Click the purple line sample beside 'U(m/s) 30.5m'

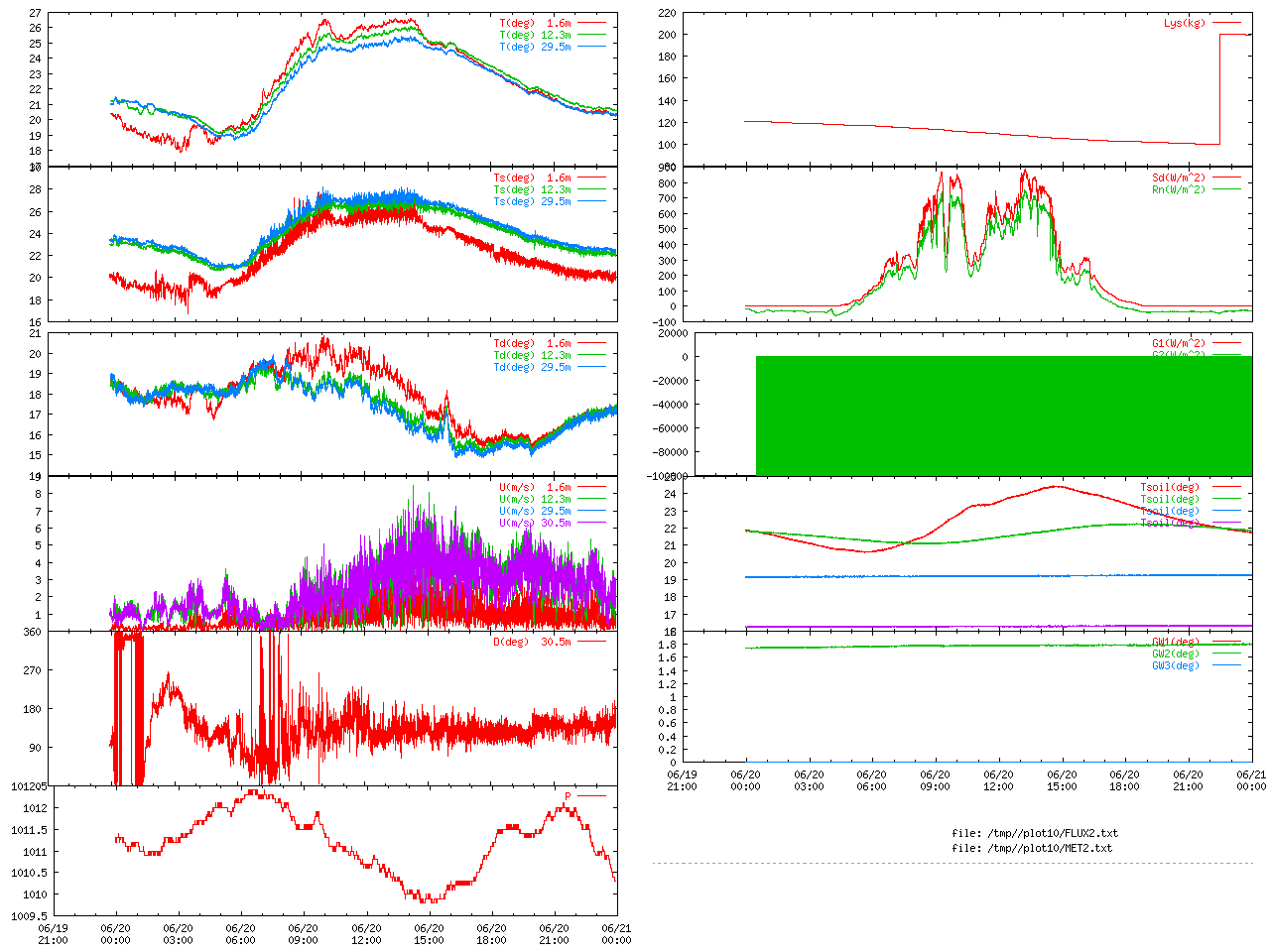[591, 523]
